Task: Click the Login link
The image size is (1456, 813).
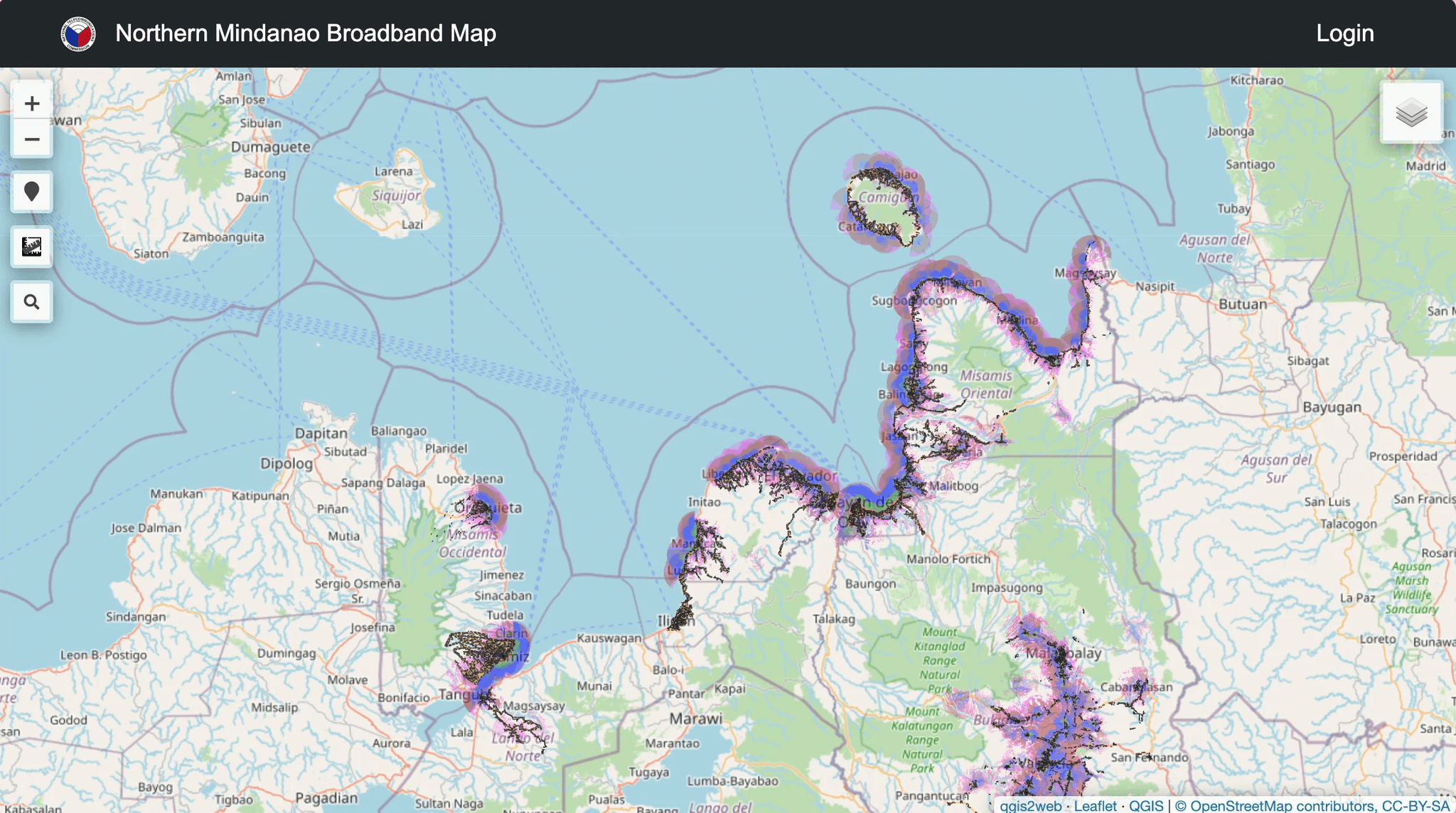Action: [1344, 33]
